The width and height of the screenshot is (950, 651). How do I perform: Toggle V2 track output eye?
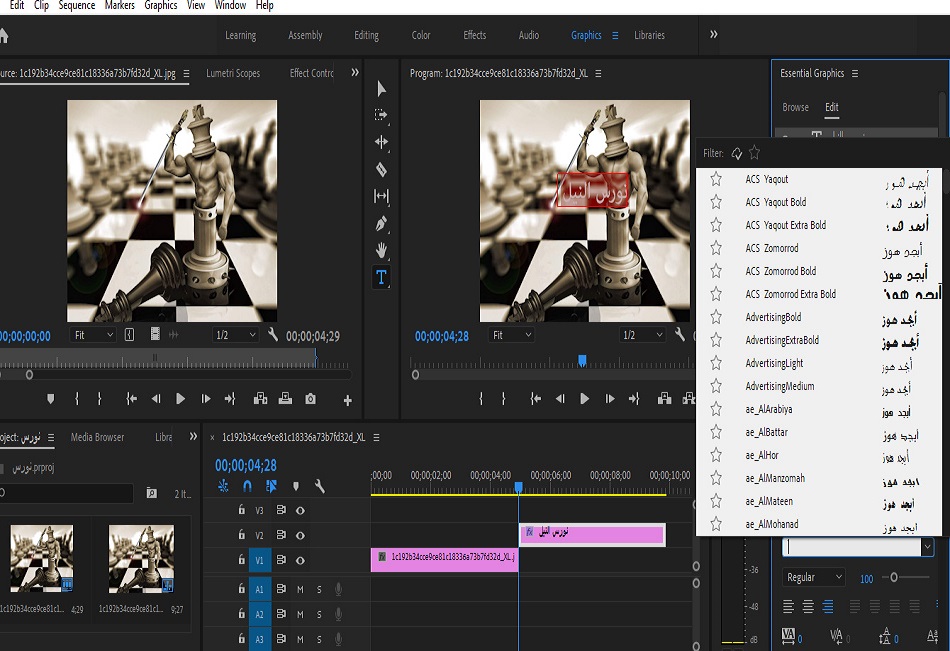[300, 535]
